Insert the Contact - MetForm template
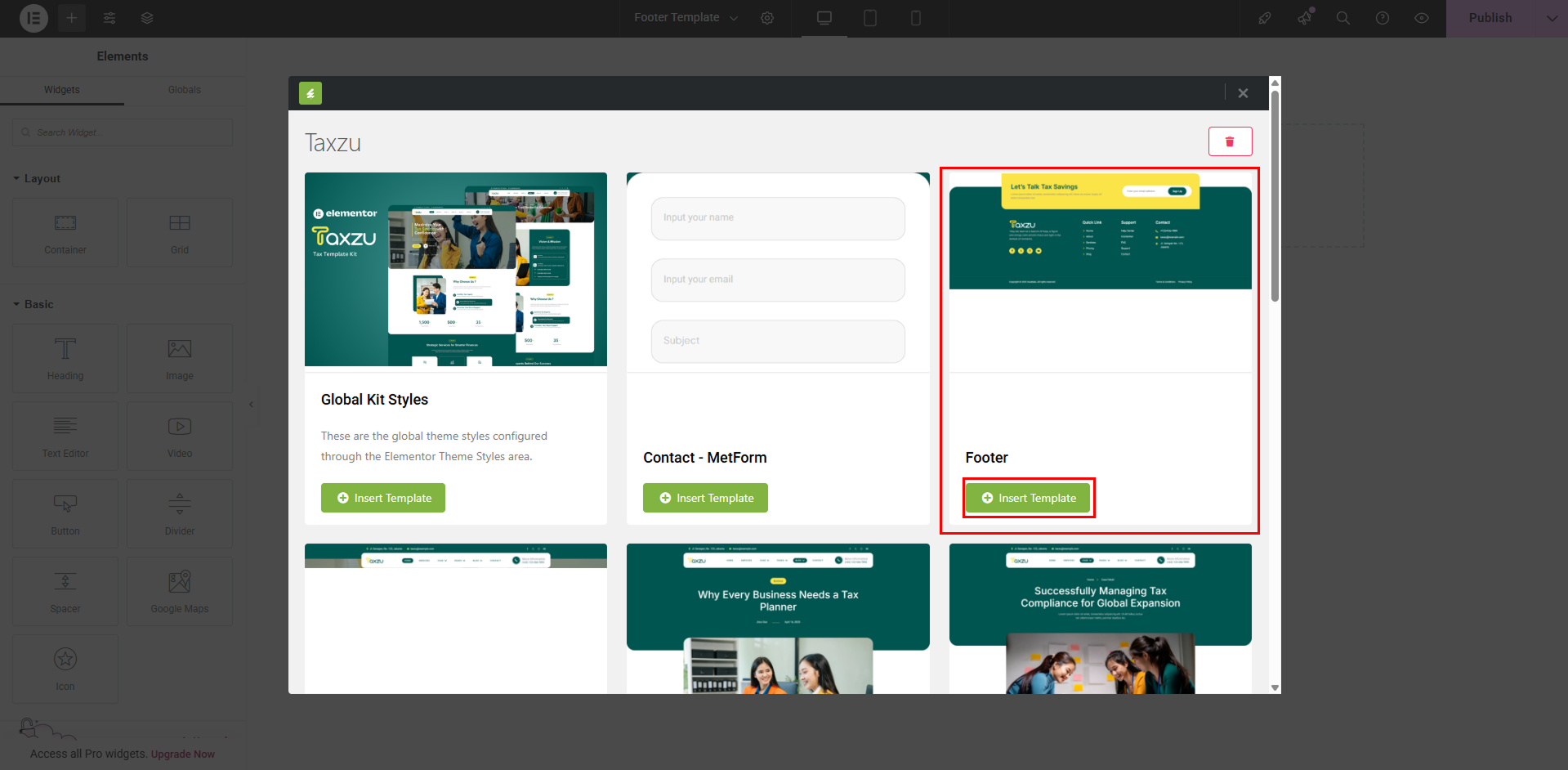The height and width of the screenshot is (770, 1568). [705, 498]
